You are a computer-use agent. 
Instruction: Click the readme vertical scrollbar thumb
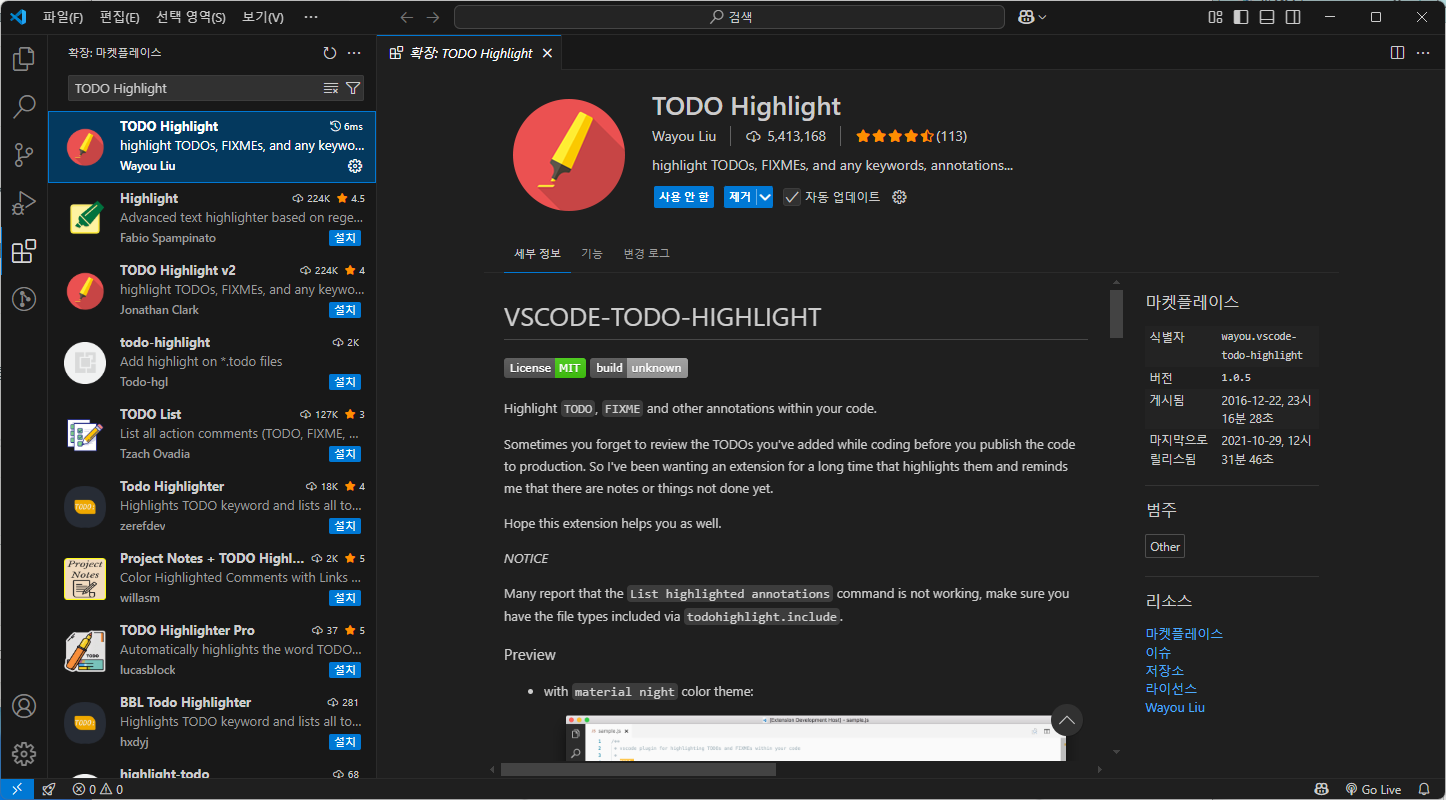(1116, 314)
